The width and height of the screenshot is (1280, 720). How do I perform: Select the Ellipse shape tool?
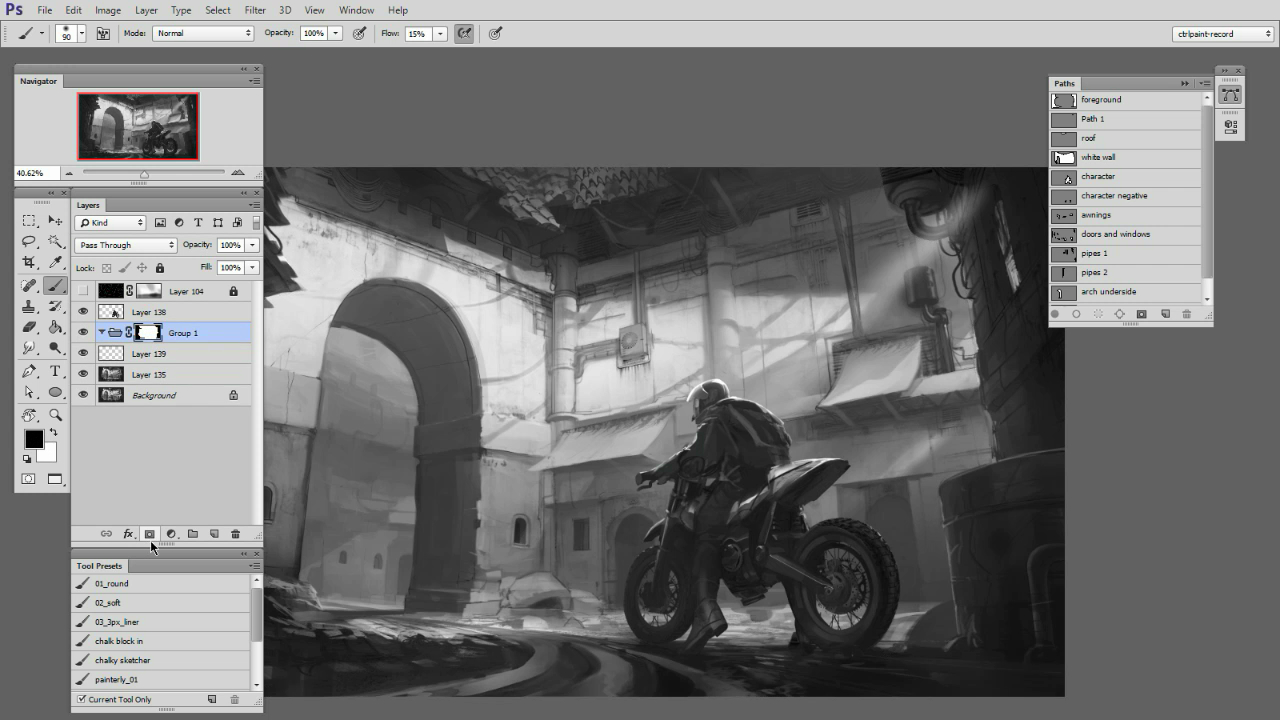(x=56, y=393)
